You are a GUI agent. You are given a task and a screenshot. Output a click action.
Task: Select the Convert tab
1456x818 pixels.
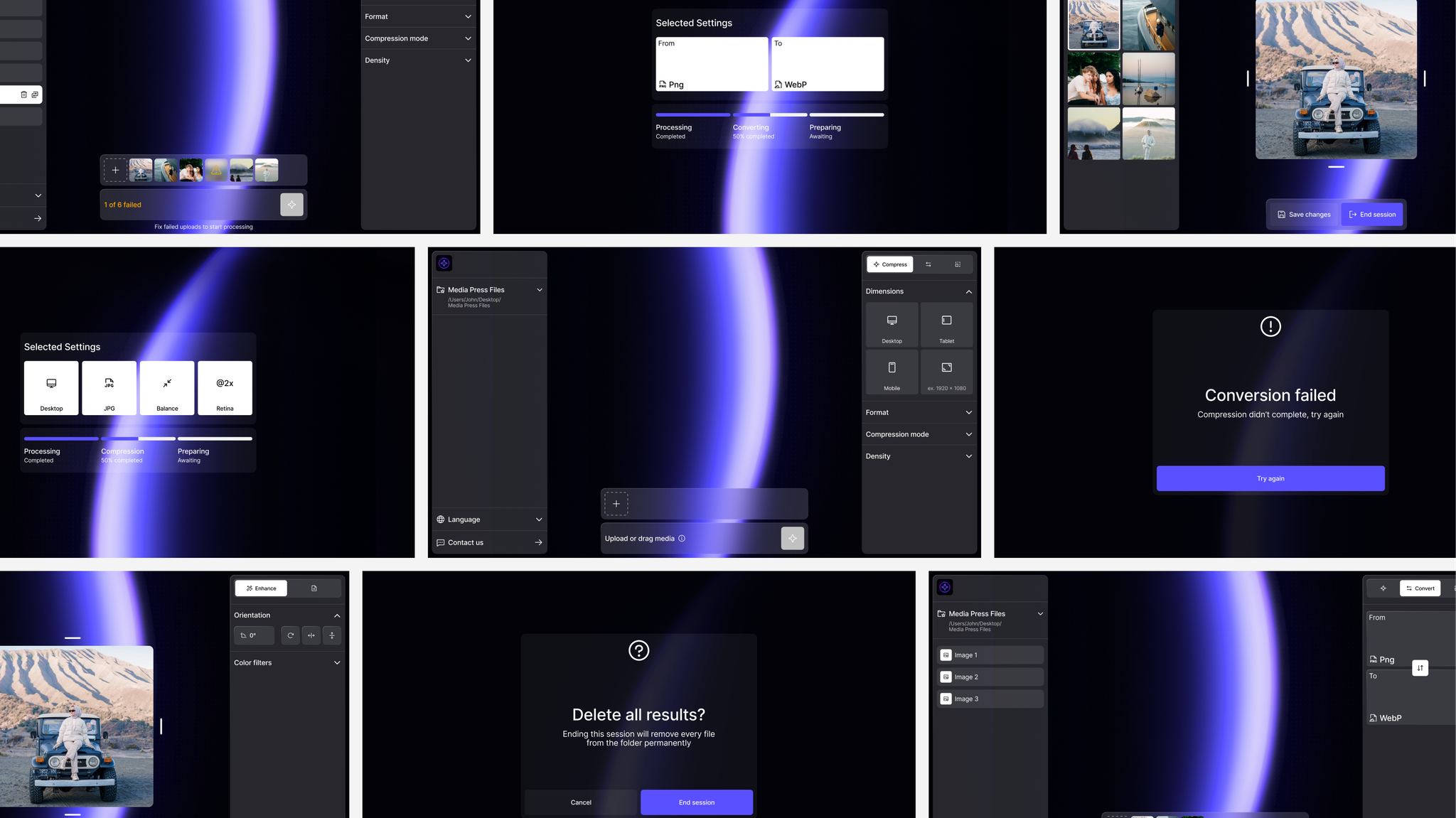click(1420, 588)
